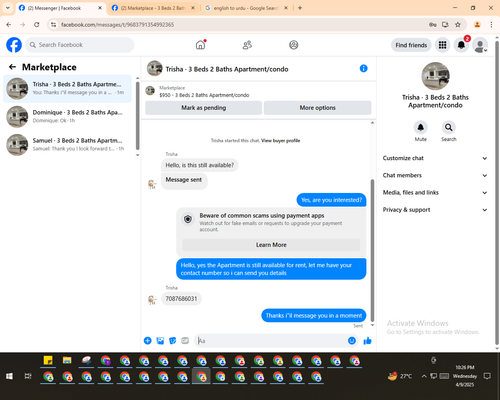Open the Windows notification center icon

tap(487, 376)
